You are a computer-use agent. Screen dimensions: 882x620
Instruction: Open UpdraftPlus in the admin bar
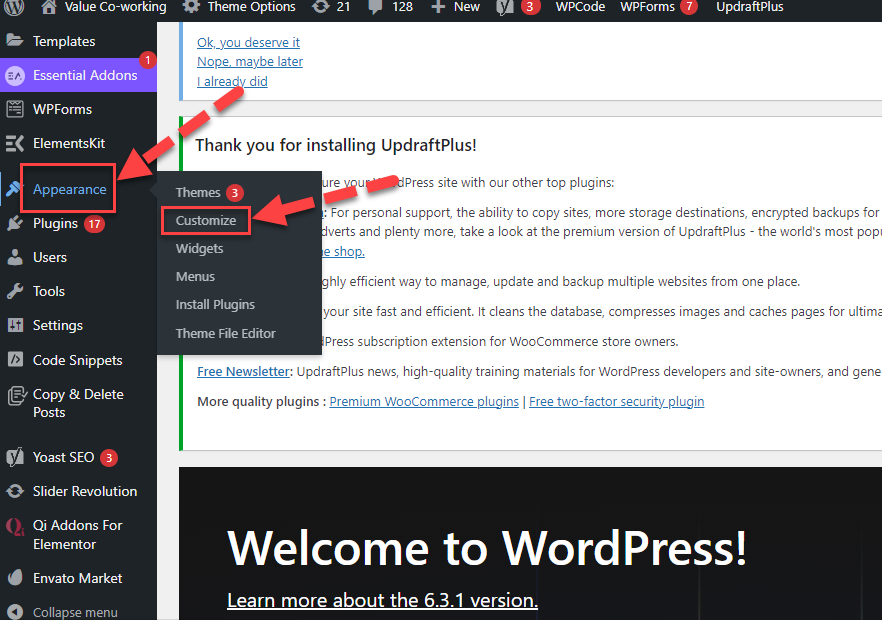[749, 7]
